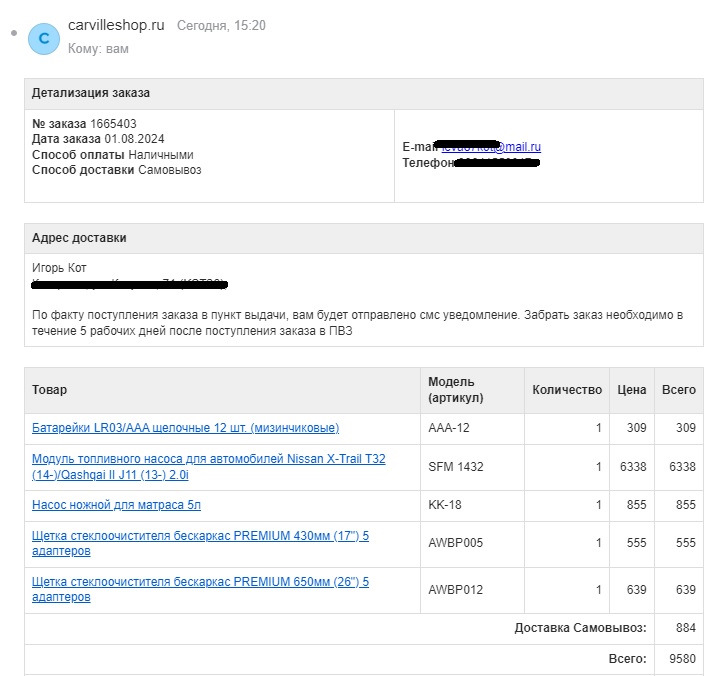
Task: Click the "Детализация заказа" section header
Action: coord(91,94)
